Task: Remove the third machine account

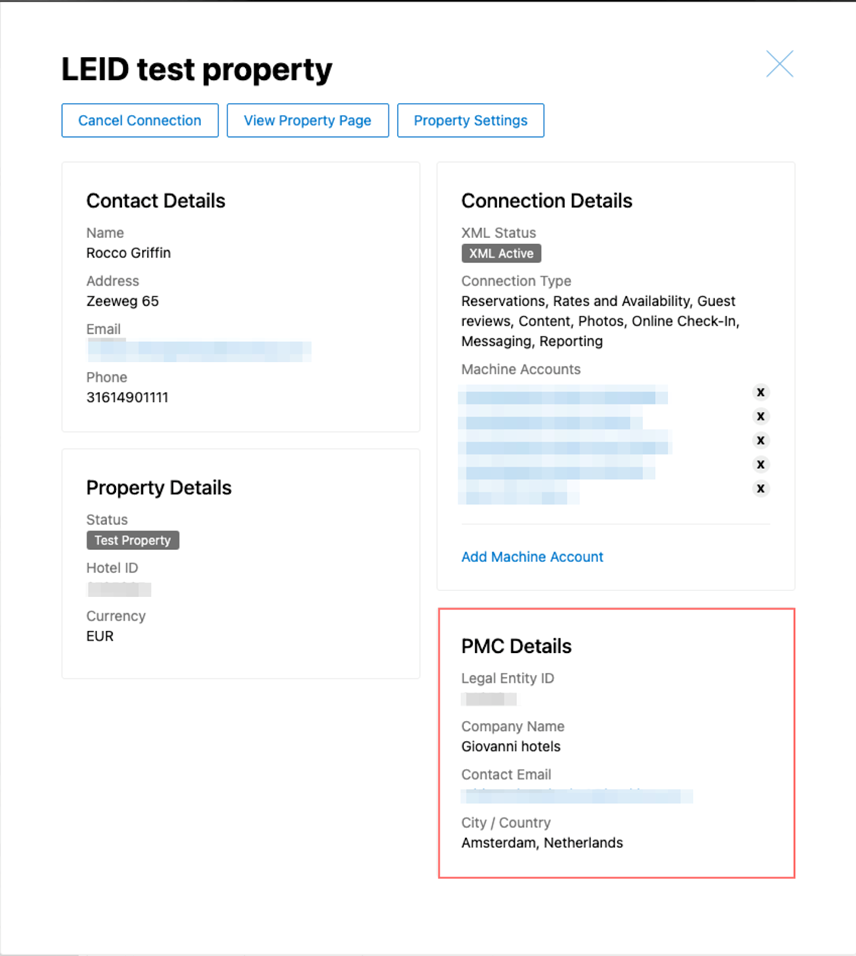Action: 760,440
